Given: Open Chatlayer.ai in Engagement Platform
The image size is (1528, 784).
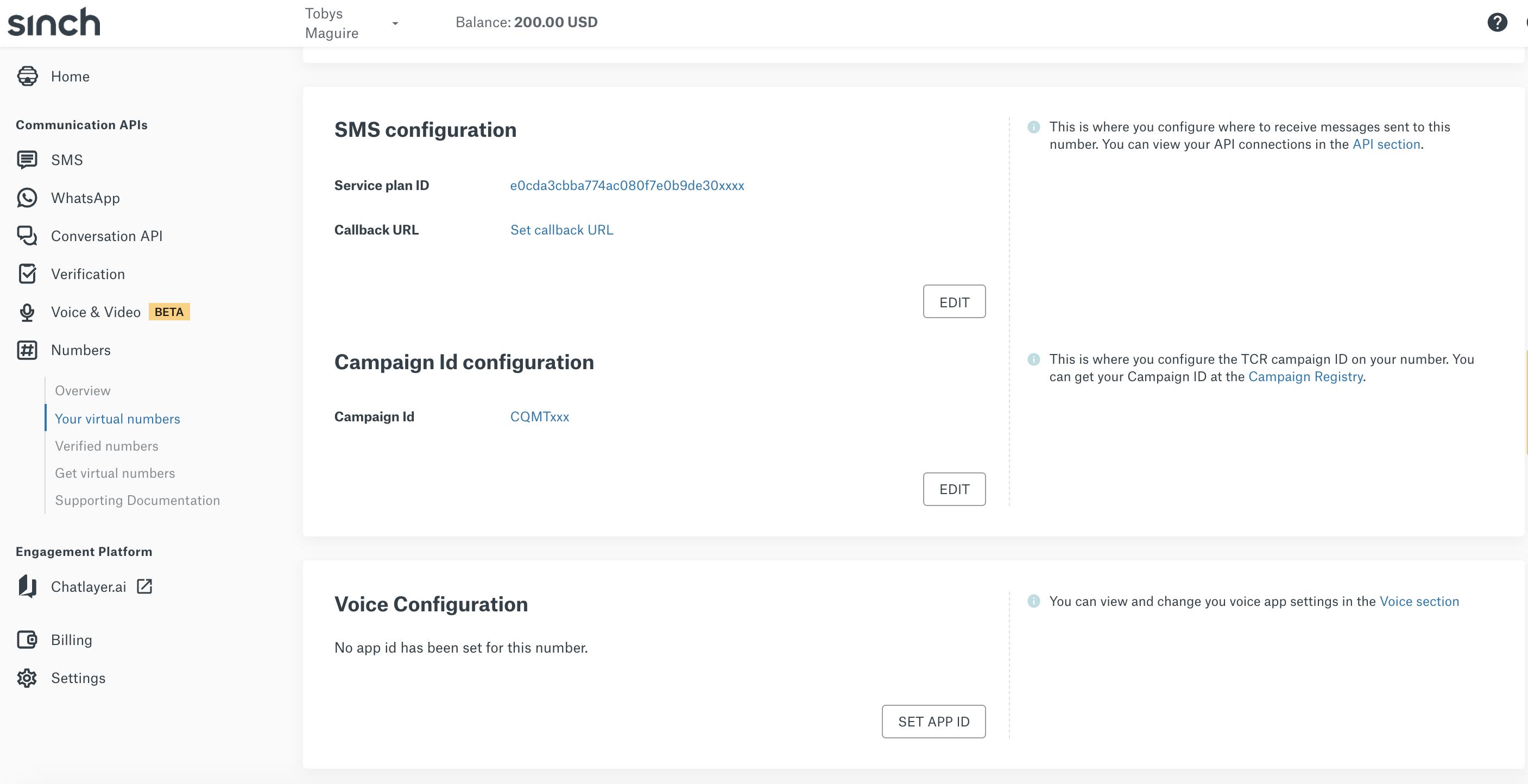Looking at the screenshot, I should tap(89, 586).
